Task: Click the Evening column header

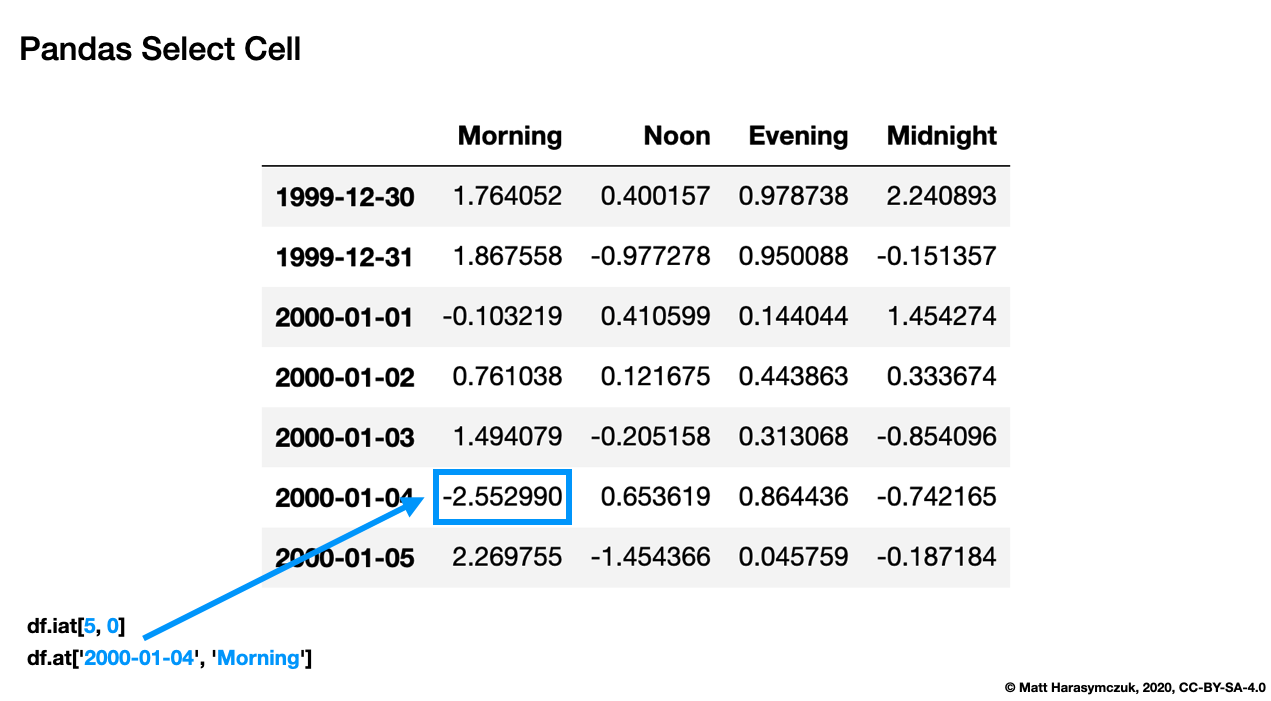Action: pos(797,136)
